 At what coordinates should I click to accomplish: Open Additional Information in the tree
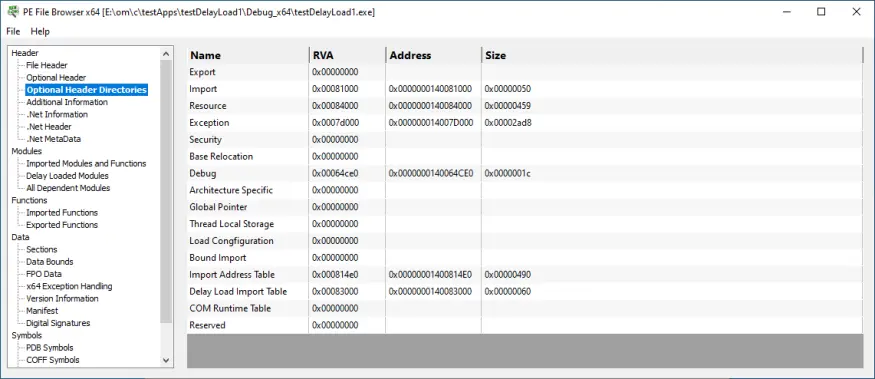[67, 102]
